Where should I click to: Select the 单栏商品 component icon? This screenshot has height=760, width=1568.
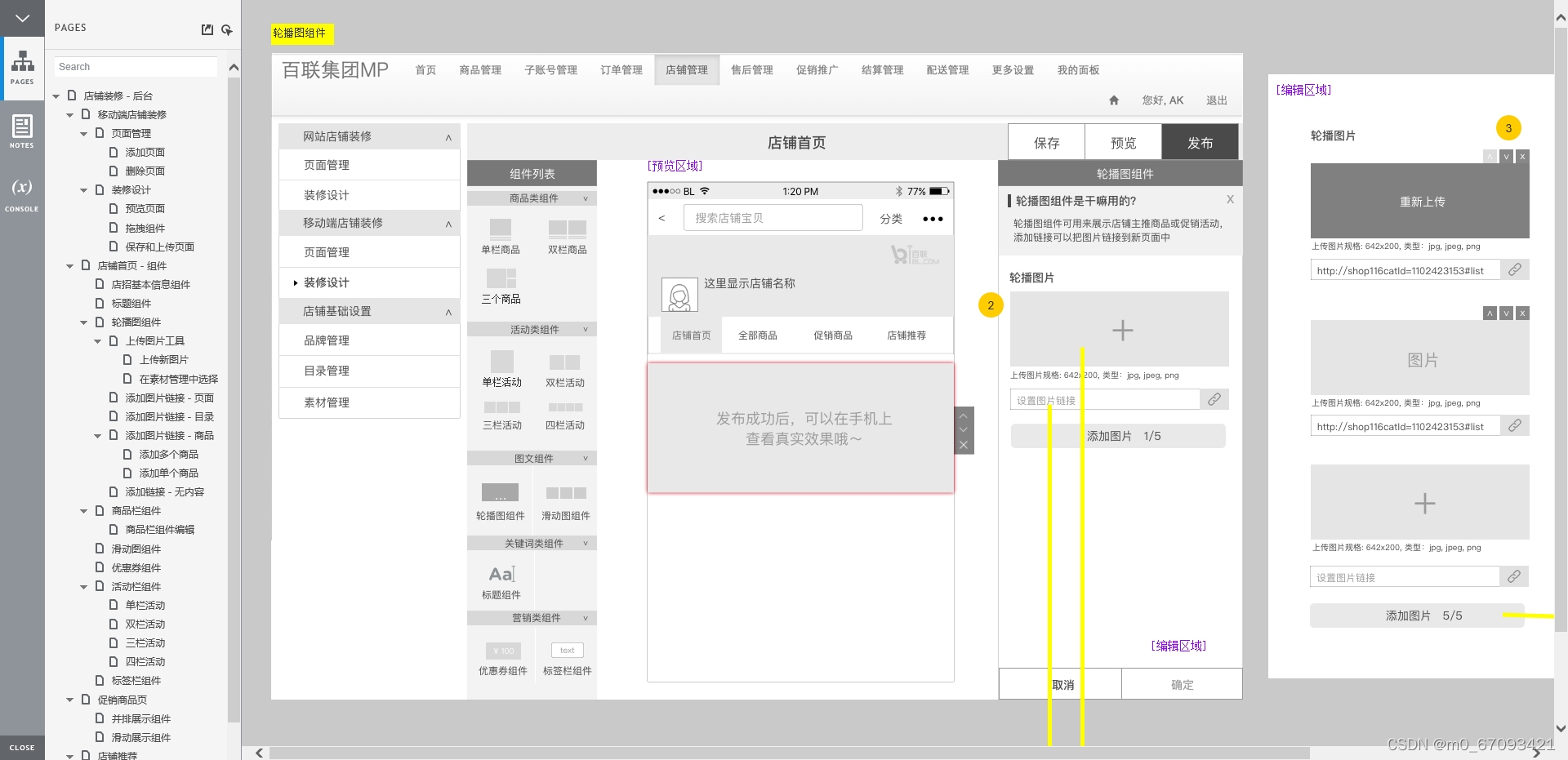[x=500, y=229]
